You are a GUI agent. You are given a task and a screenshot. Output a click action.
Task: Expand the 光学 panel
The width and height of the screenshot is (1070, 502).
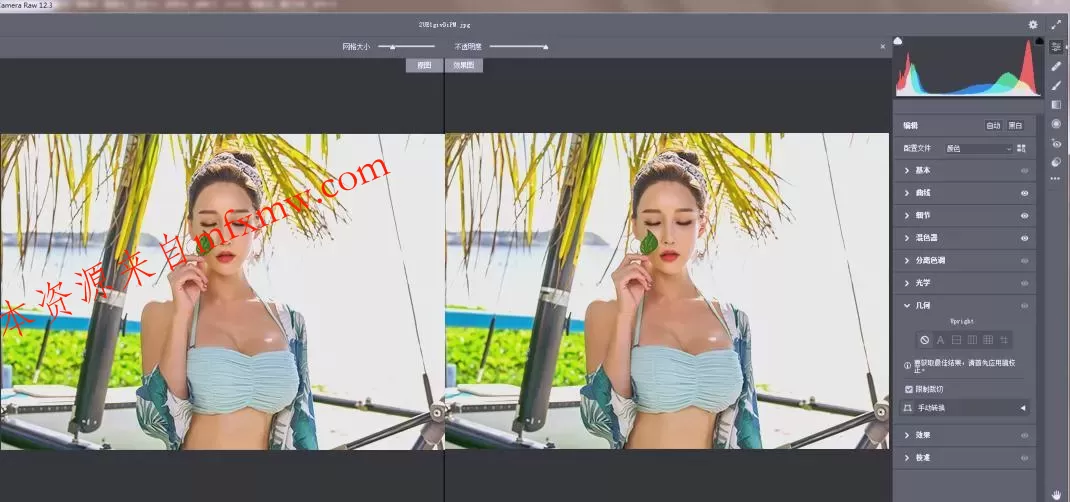907,283
